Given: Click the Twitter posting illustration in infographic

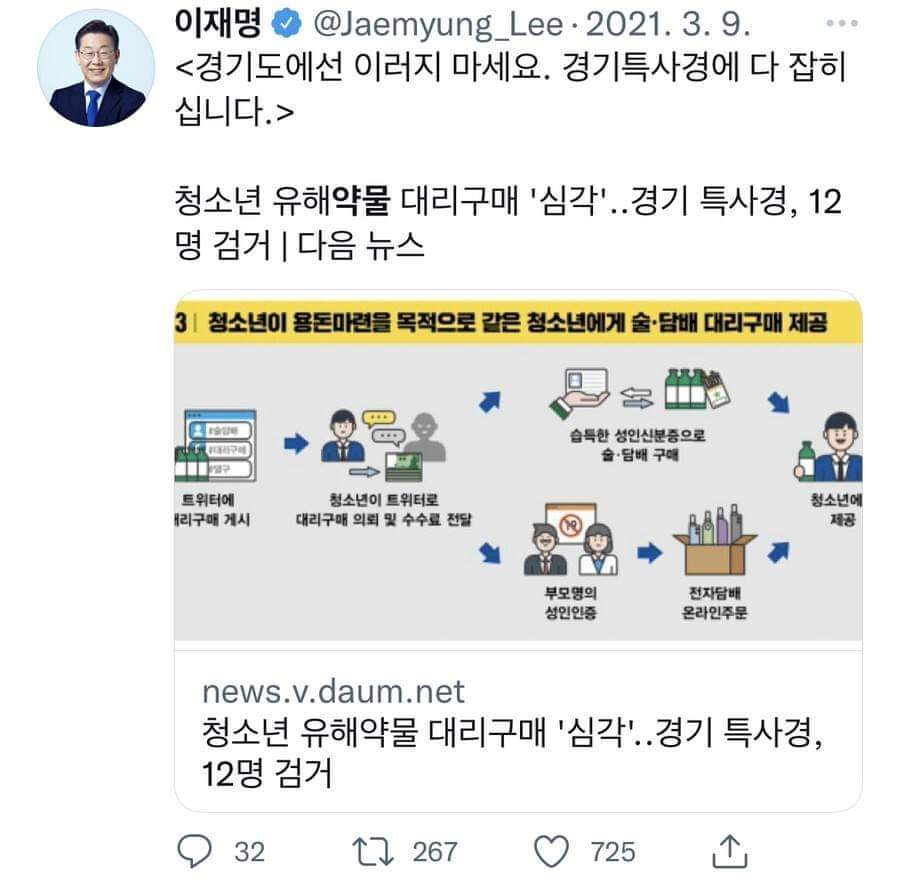Looking at the screenshot, I should pyautogui.click(x=215, y=446).
